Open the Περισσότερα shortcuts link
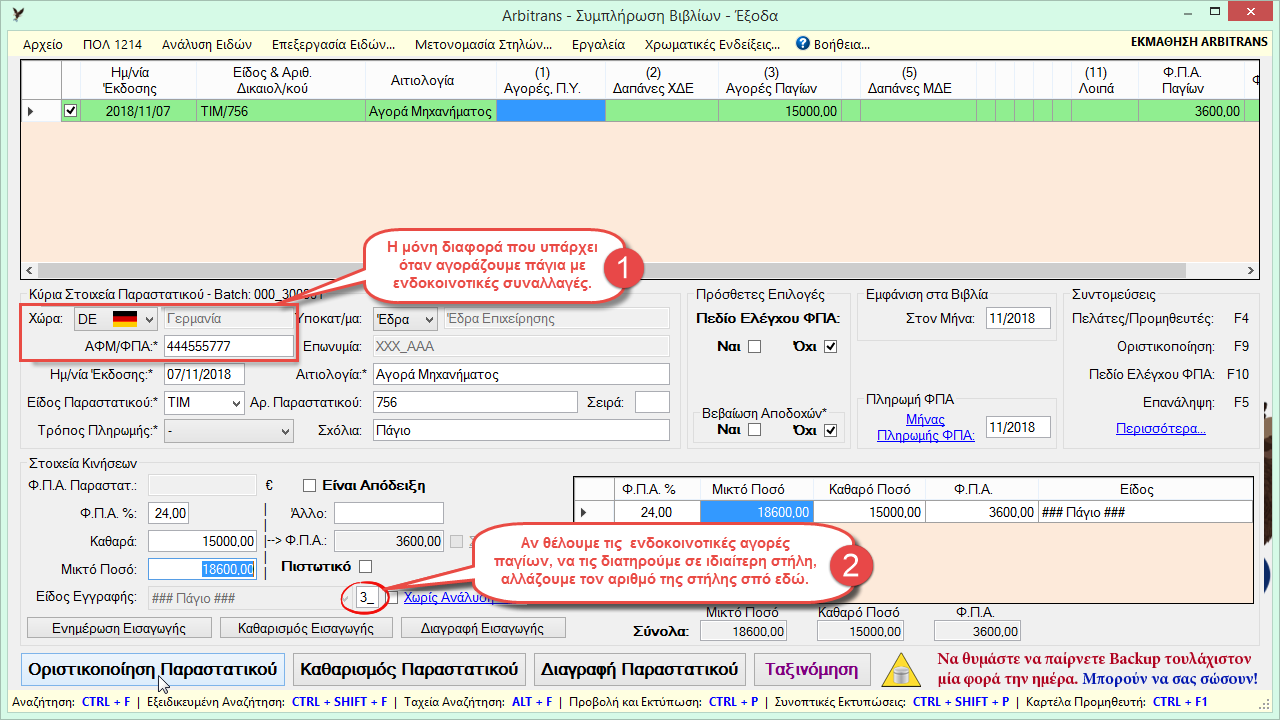1280x720 pixels. click(1160, 429)
